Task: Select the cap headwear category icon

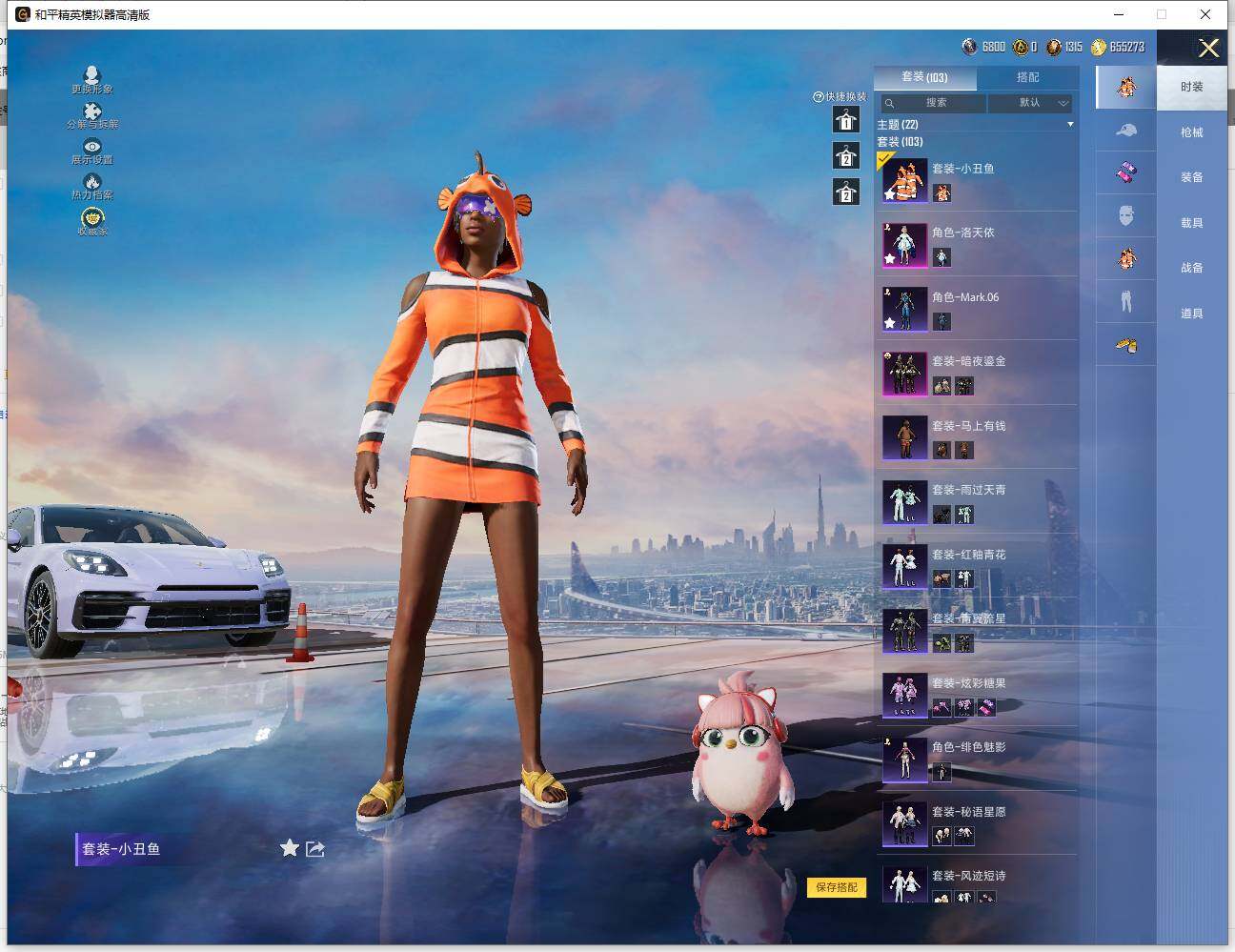Action: tap(1126, 131)
